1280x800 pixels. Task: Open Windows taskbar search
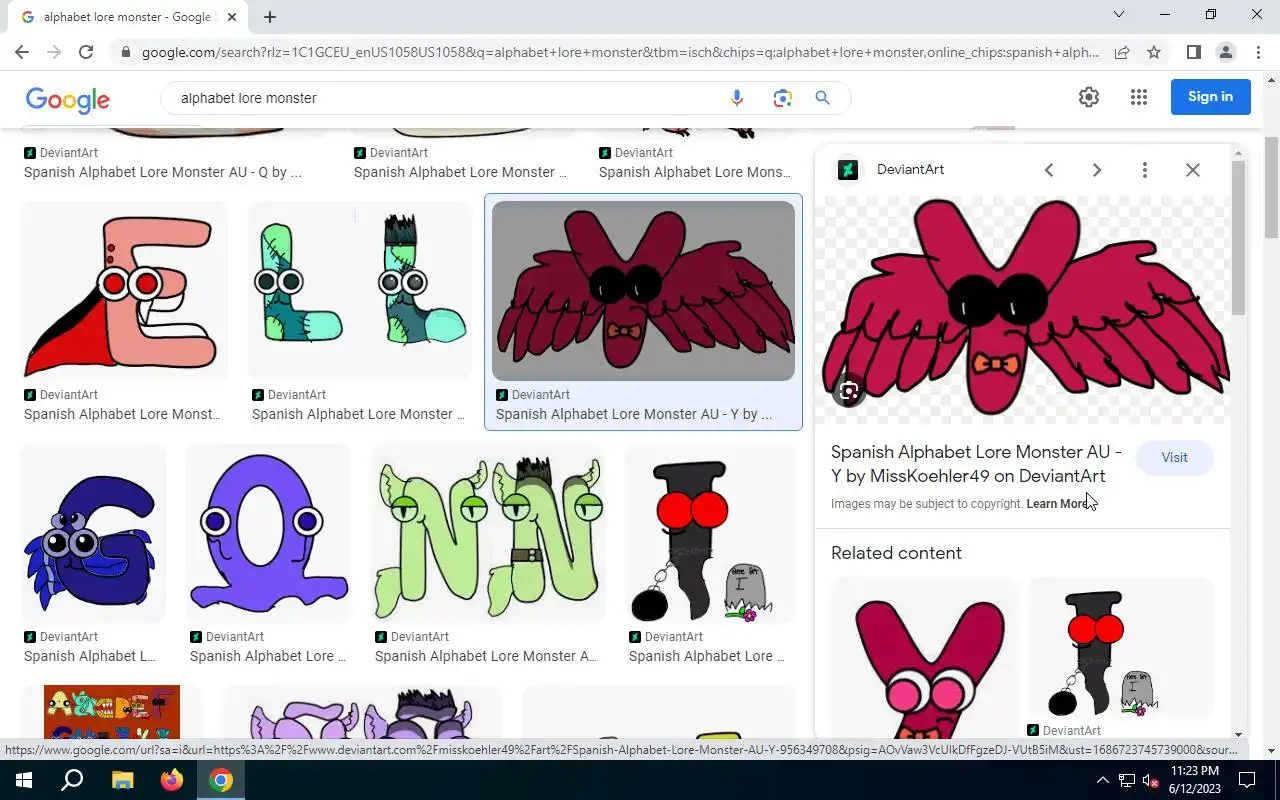coord(72,780)
